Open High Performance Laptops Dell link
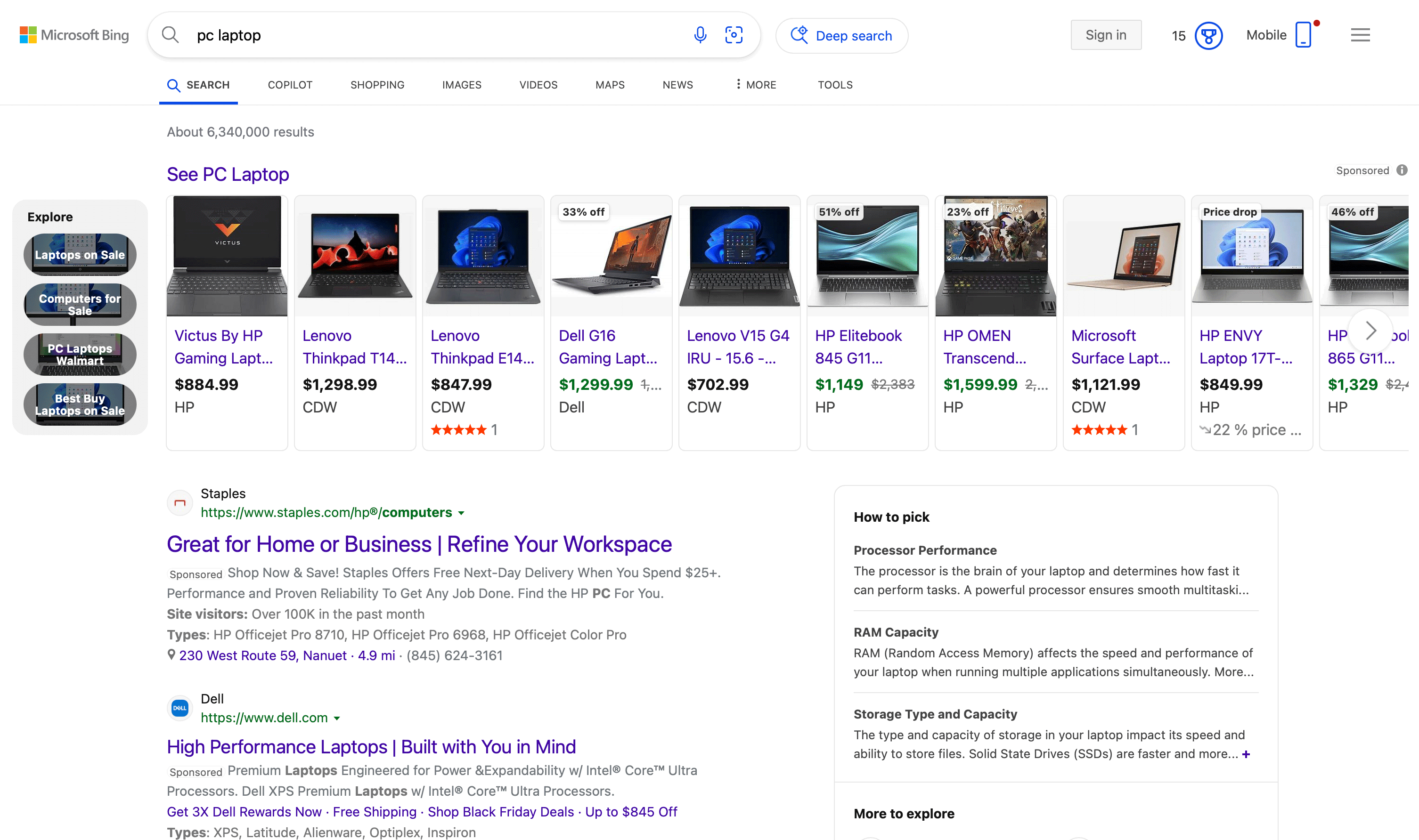The height and width of the screenshot is (840, 1419). click(371, 747)
